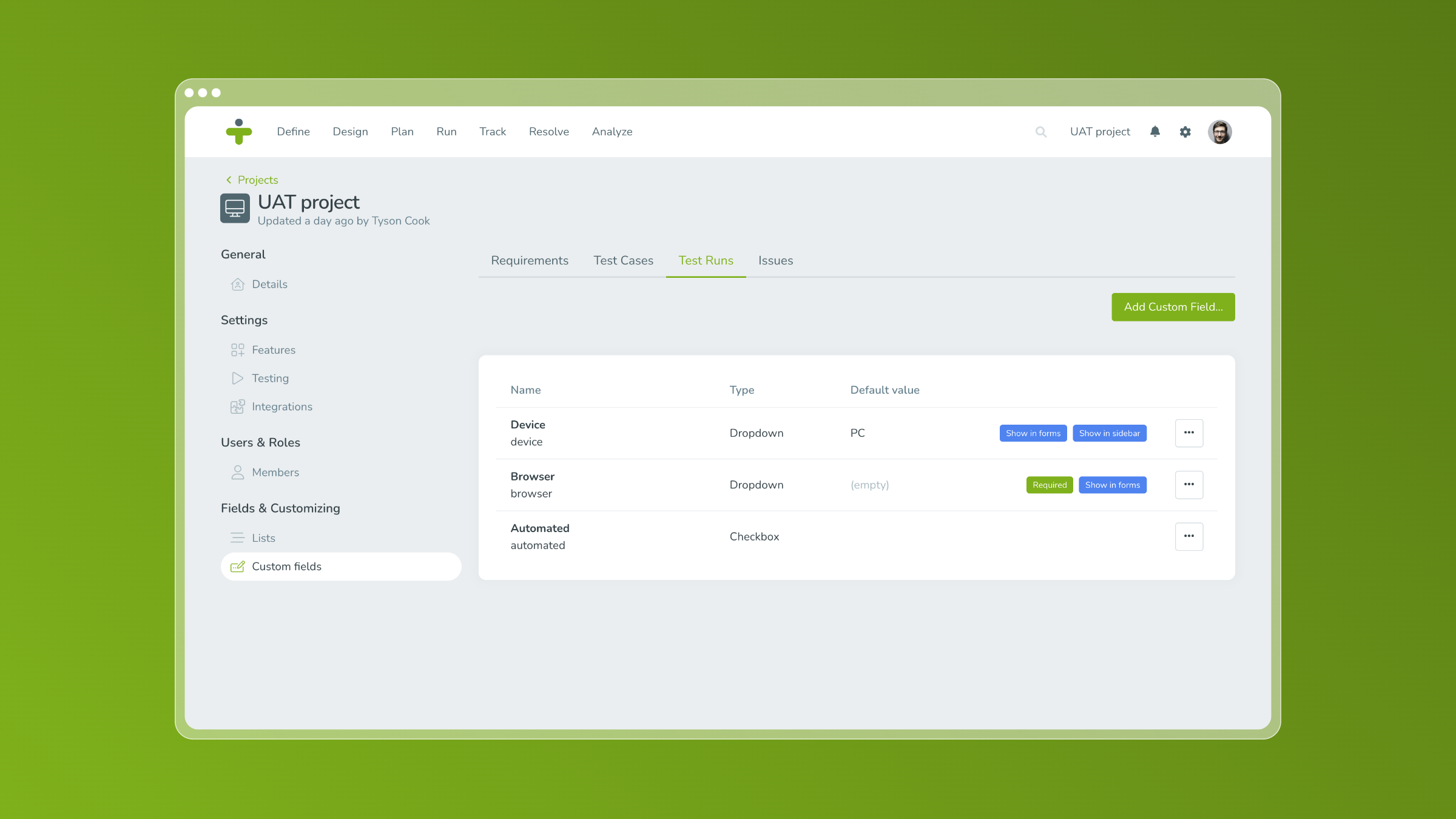The image size is (1456, 819).
Task: Click the search icon in navbar
Action: click(1042, 131)
